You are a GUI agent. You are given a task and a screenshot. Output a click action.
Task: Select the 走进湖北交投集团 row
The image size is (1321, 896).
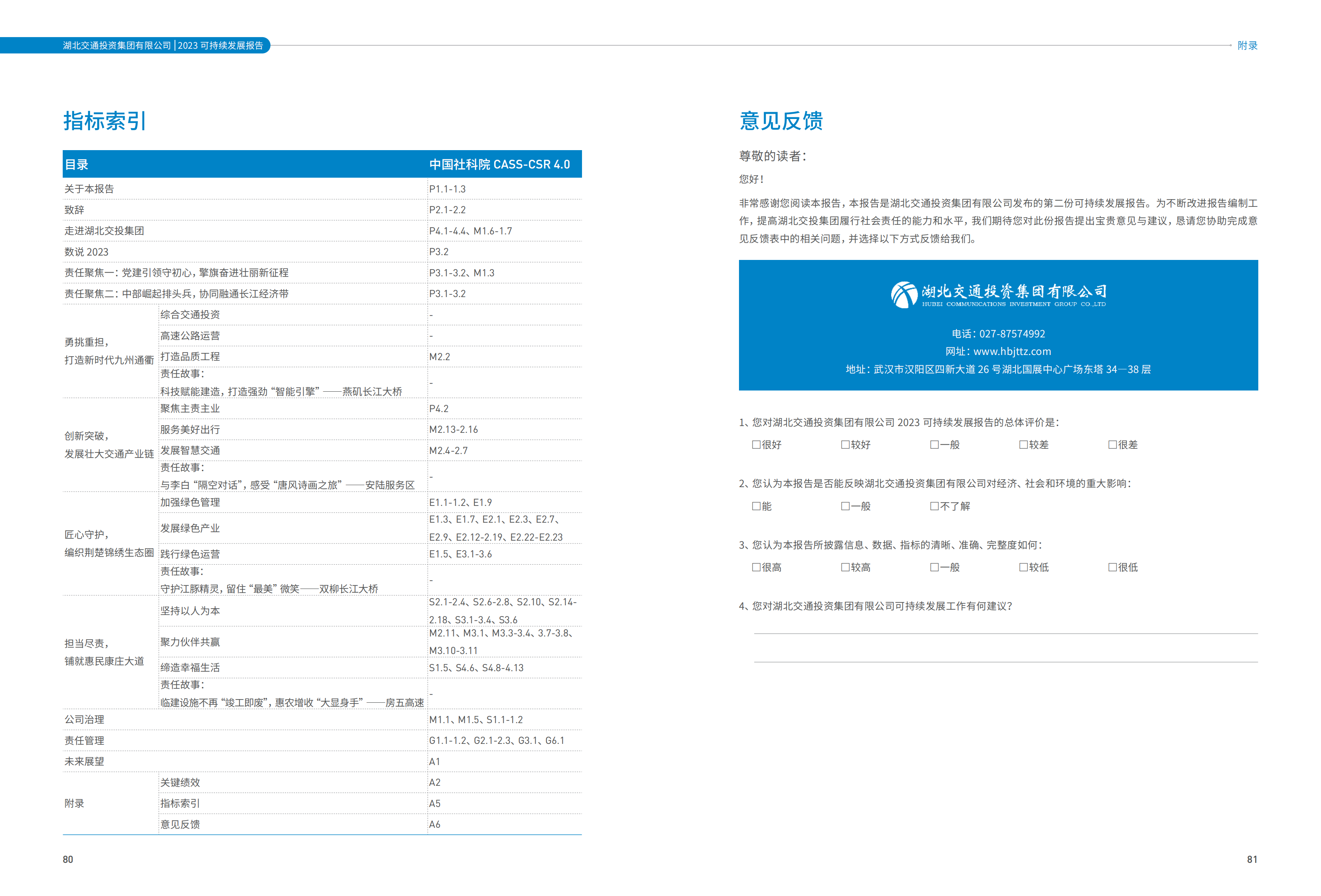[322, 231]
